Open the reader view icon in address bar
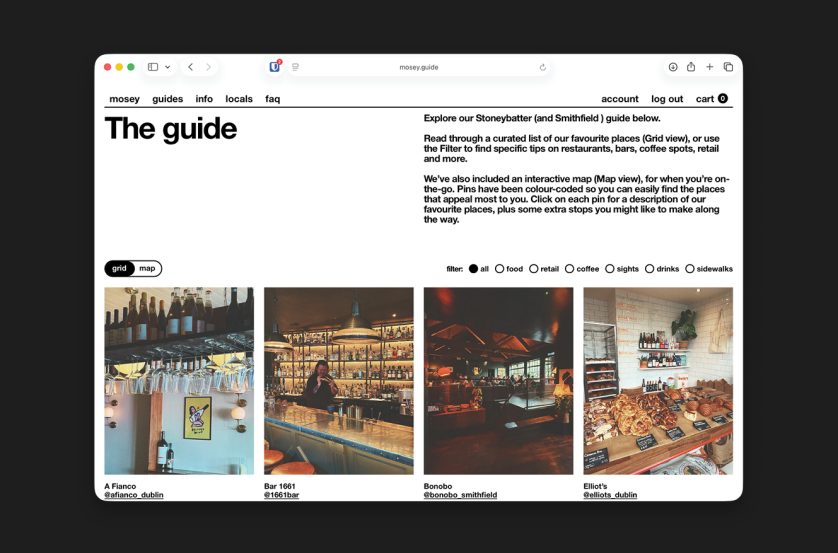The image size is (838, 553). [x=295, y=67]
